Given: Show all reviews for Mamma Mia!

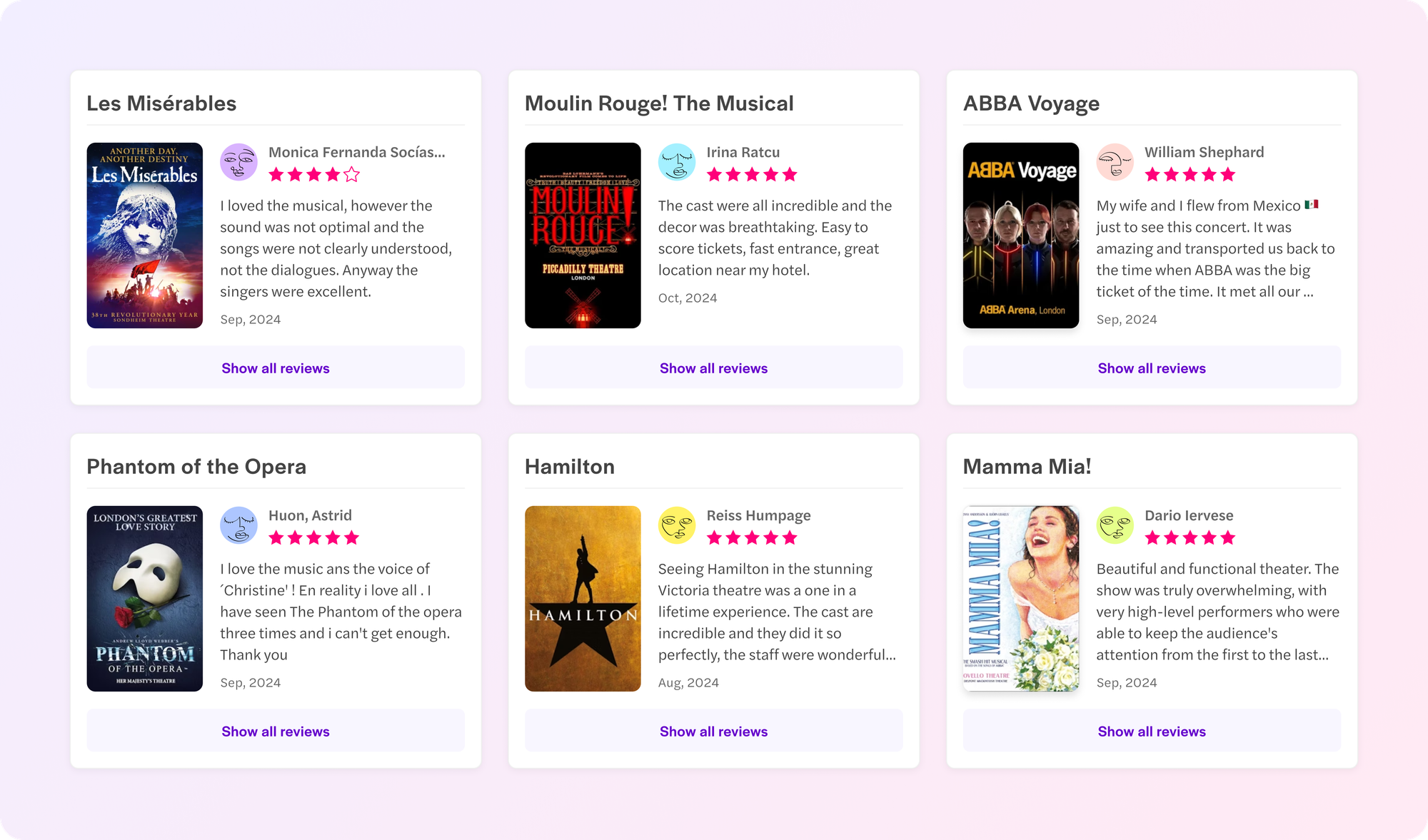Looking at the screenshot, I should pyautogui.click(x=1151, y=731).
